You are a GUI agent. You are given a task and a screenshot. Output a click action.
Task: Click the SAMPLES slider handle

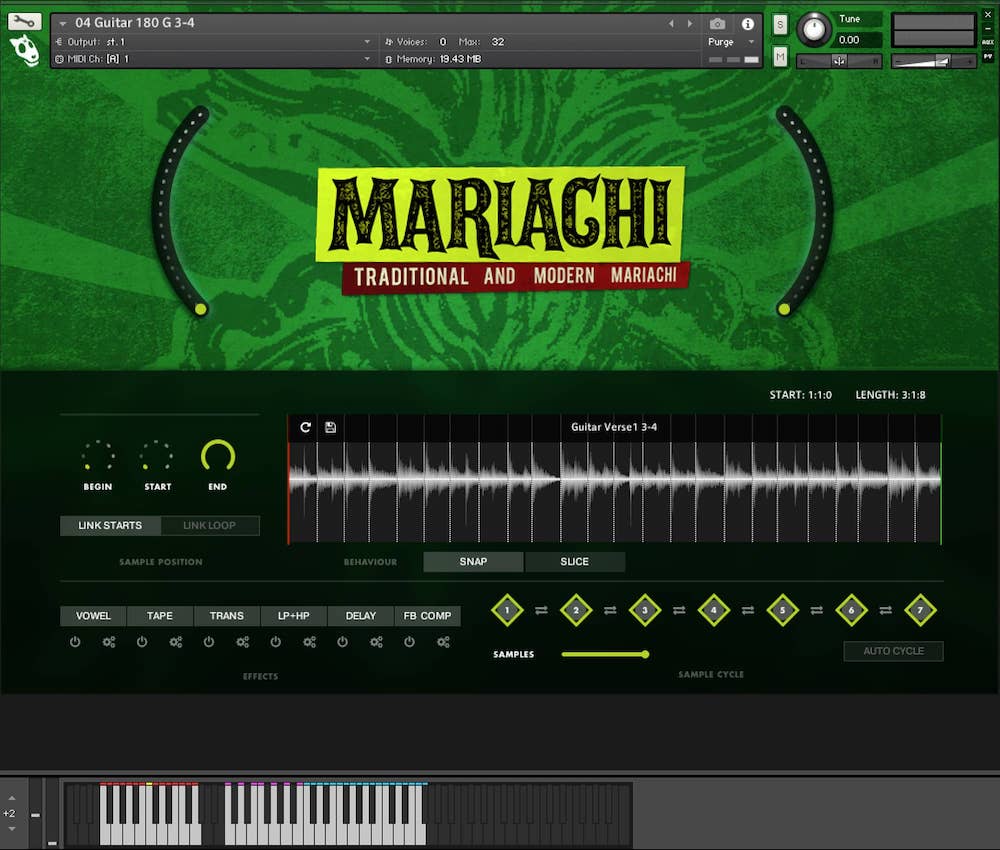(x=645, y=654)
